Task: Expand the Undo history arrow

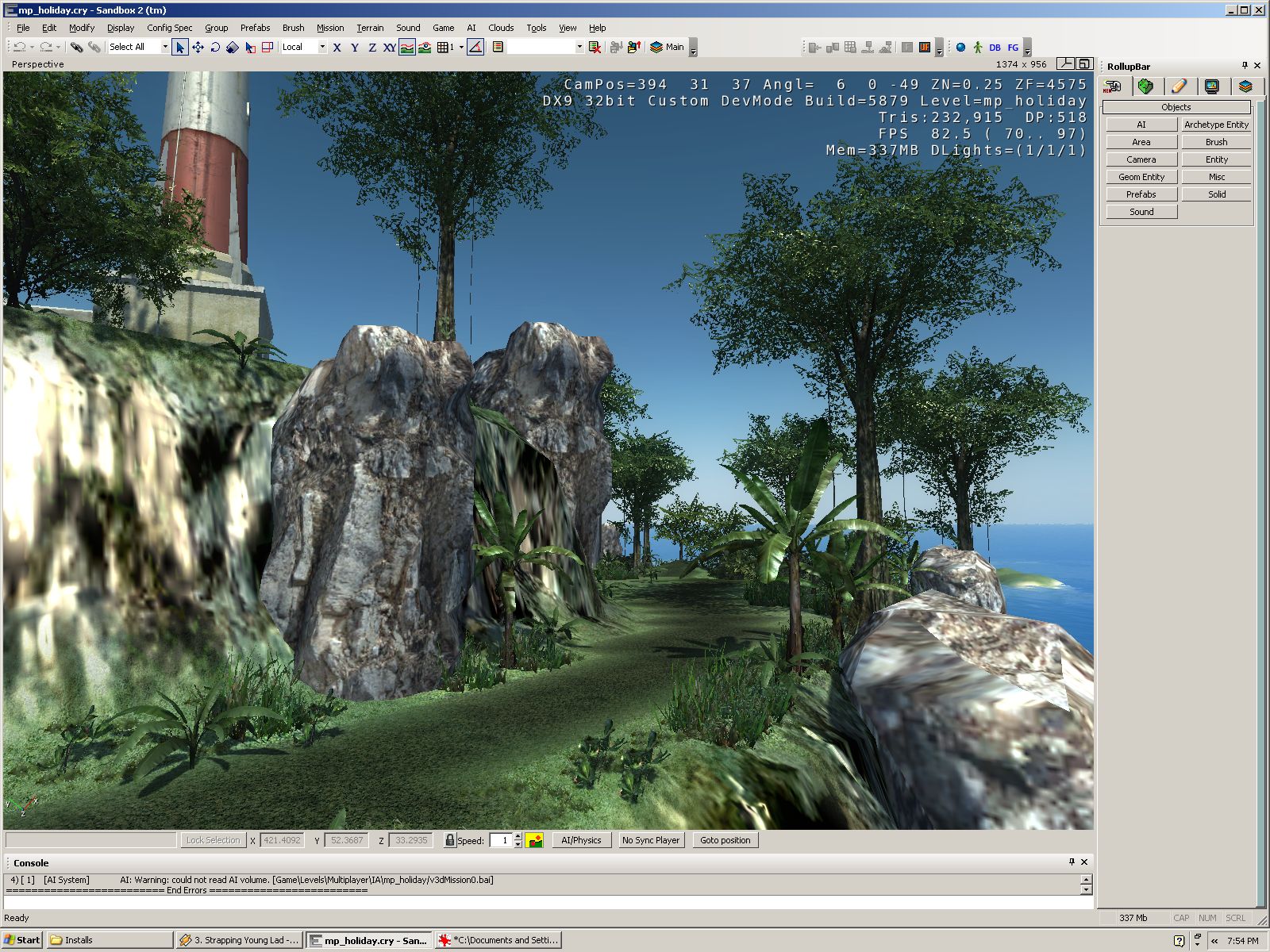Action: tap(32, 48)
